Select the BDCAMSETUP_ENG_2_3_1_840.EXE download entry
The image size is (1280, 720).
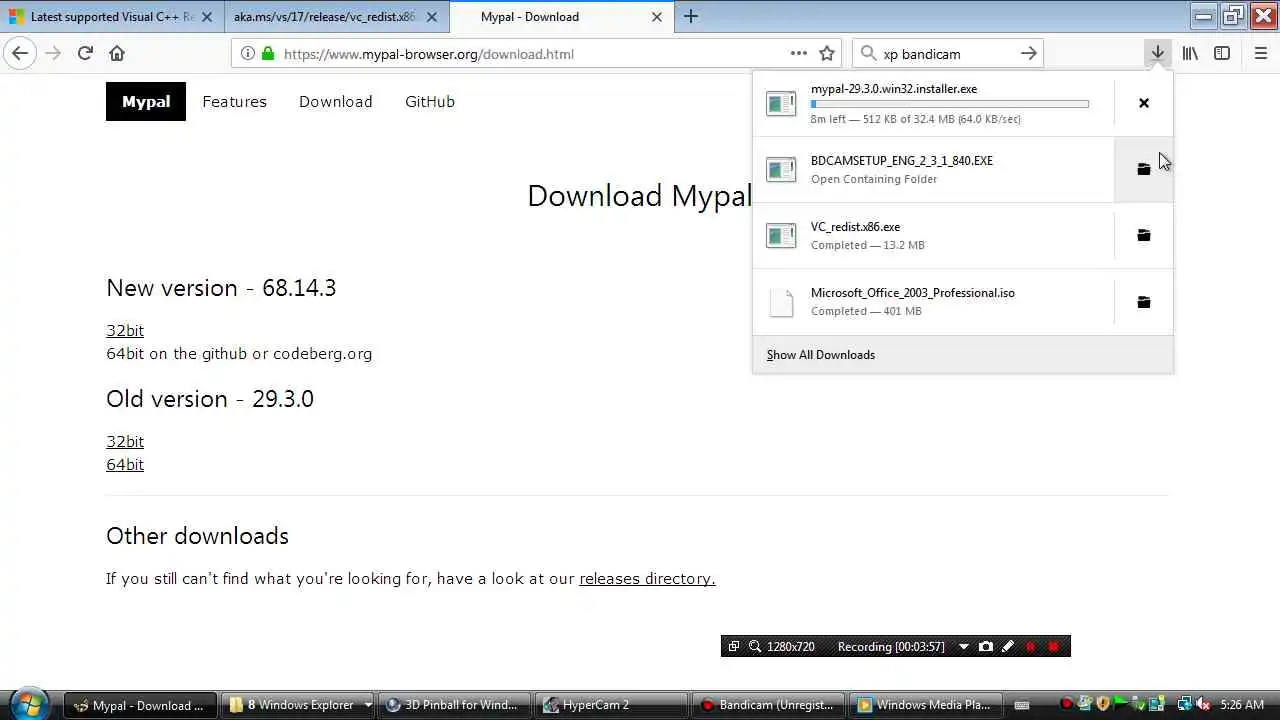tap(933, 169)
